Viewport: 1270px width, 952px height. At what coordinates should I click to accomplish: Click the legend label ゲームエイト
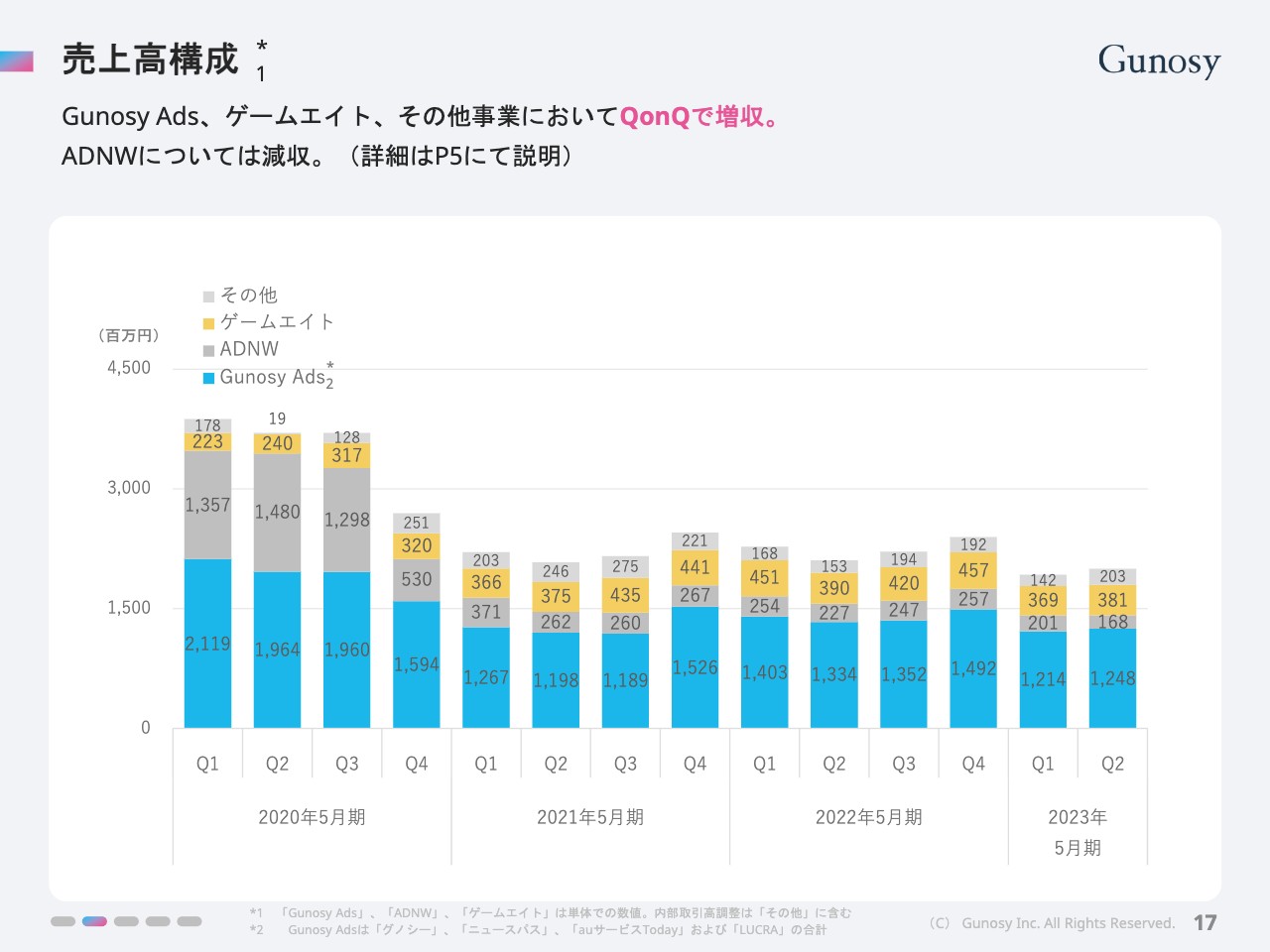click(278, 322)
